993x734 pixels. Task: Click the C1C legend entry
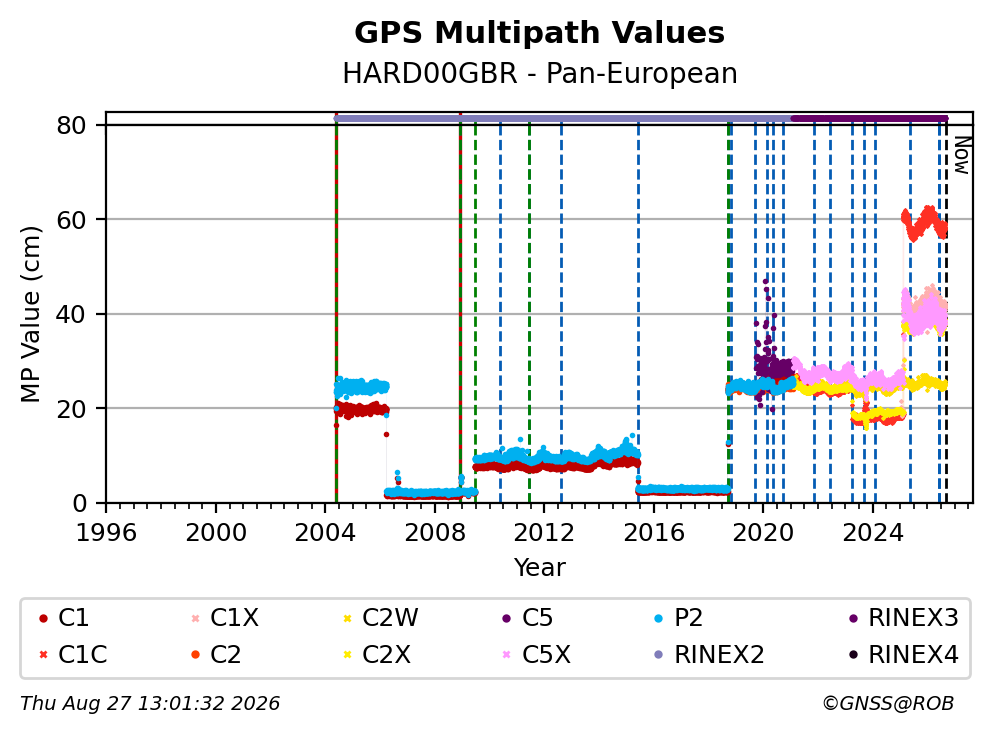point(73,654)
